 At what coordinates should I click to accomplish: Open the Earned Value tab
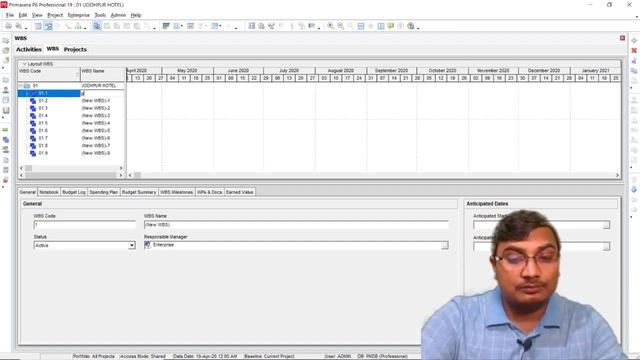tap(240, 192)
